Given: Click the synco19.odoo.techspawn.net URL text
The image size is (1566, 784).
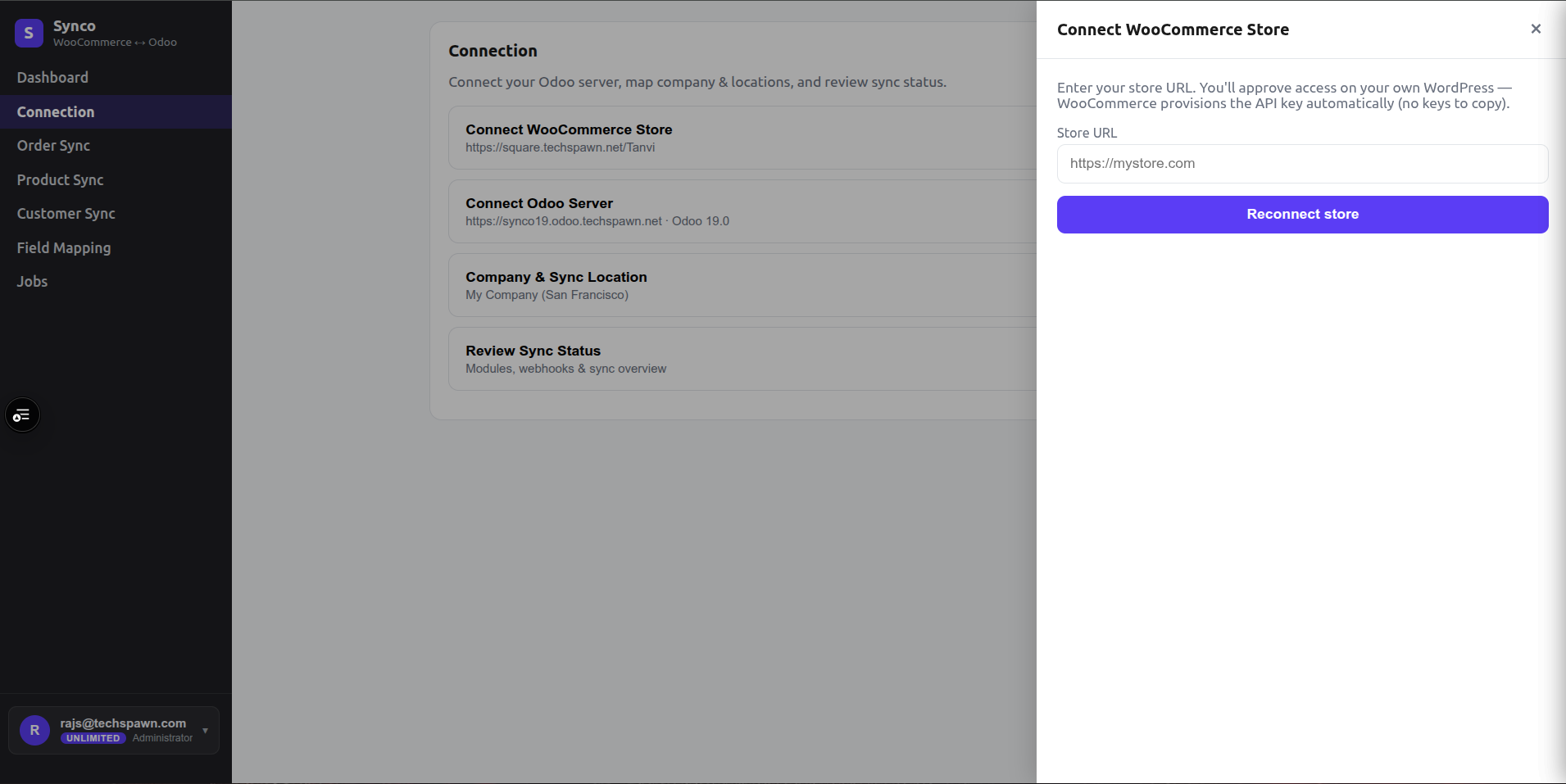Looking at the screenshot, I should pyautogui.click(x=564, y=221).
